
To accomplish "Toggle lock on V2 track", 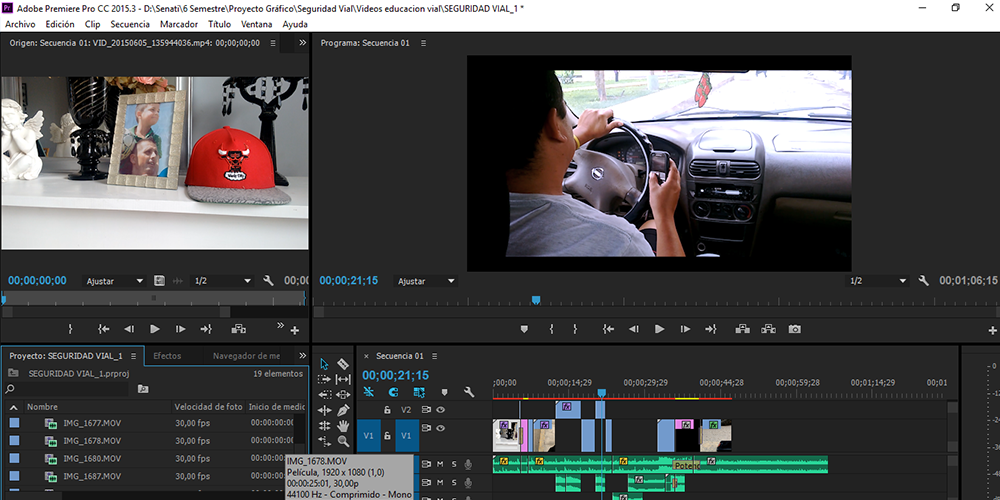I will [386, 410].
